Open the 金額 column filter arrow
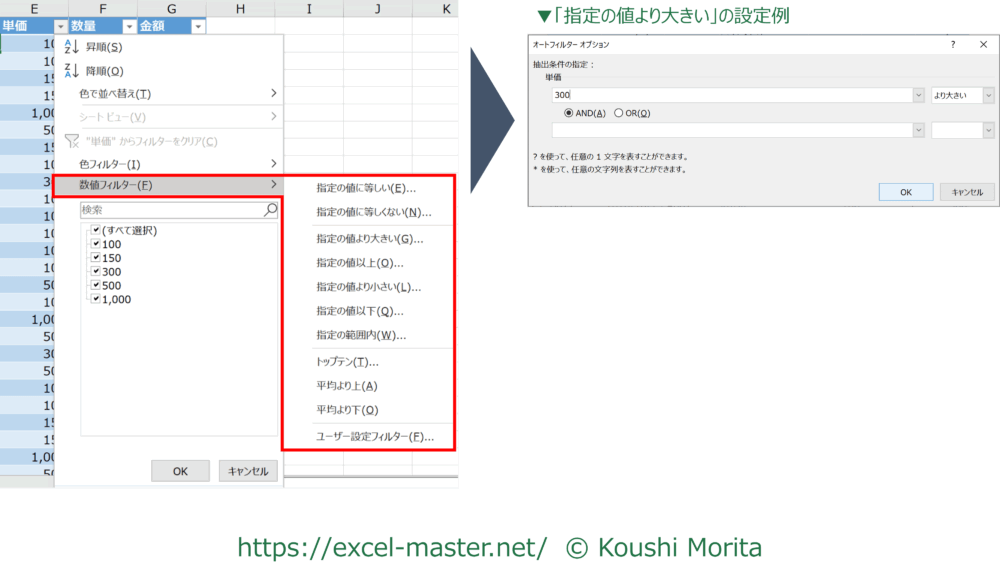Image resolution: width=1000 pixels, height=563 pixels. point(197,26)
